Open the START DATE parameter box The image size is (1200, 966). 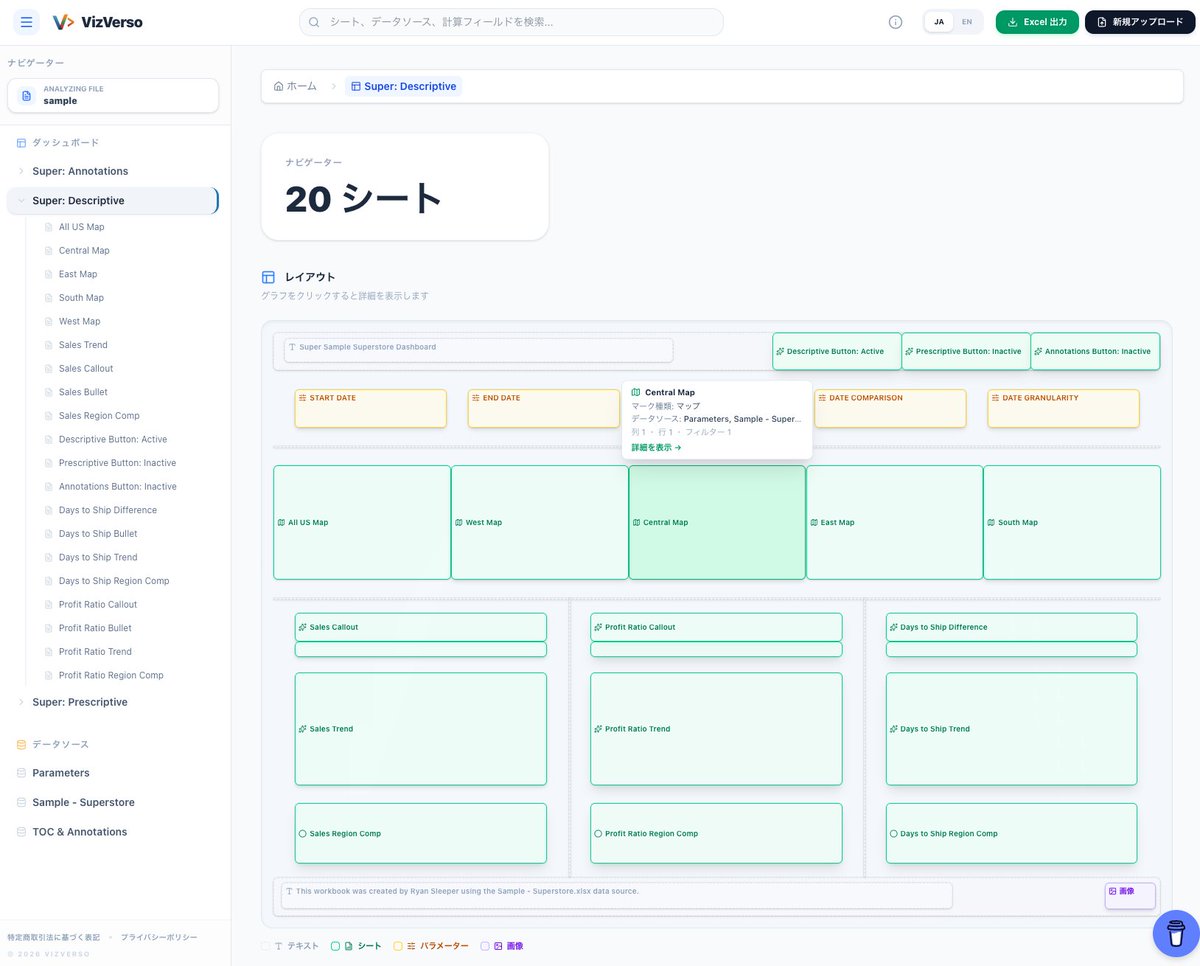(x=371, y=408)
